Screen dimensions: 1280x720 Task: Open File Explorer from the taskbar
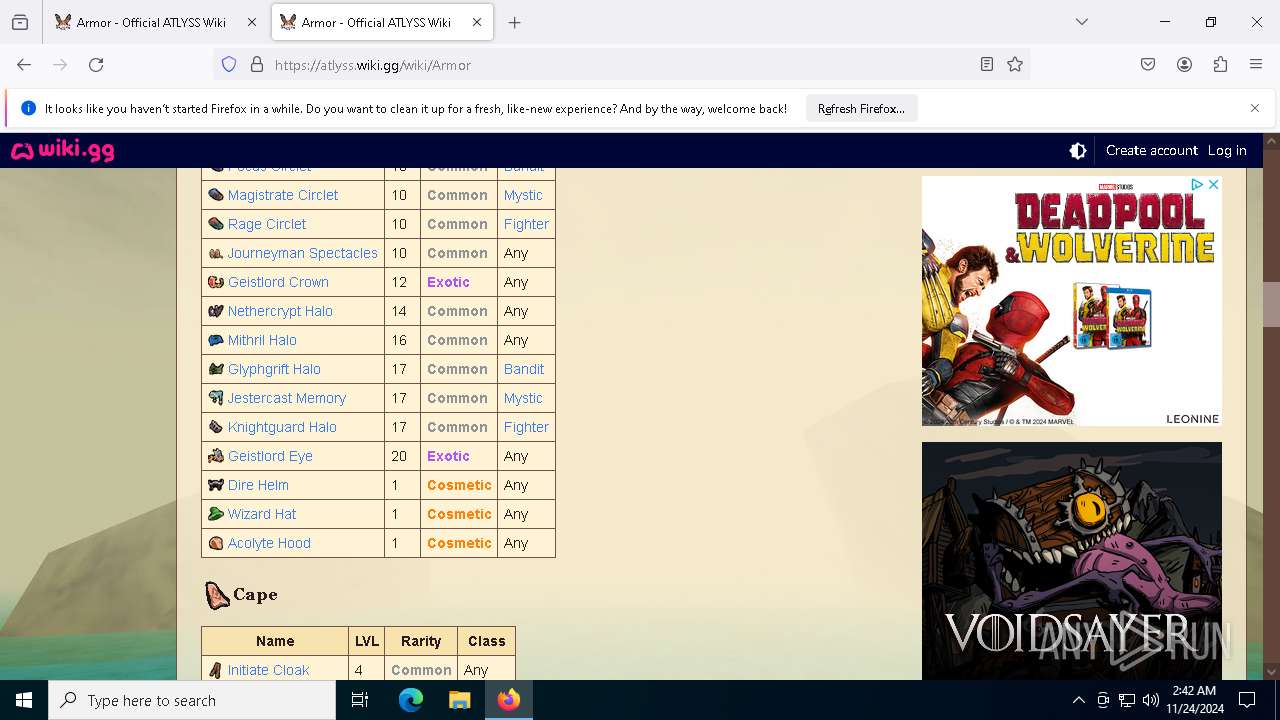pyautogui.click(x=459, y=700)
